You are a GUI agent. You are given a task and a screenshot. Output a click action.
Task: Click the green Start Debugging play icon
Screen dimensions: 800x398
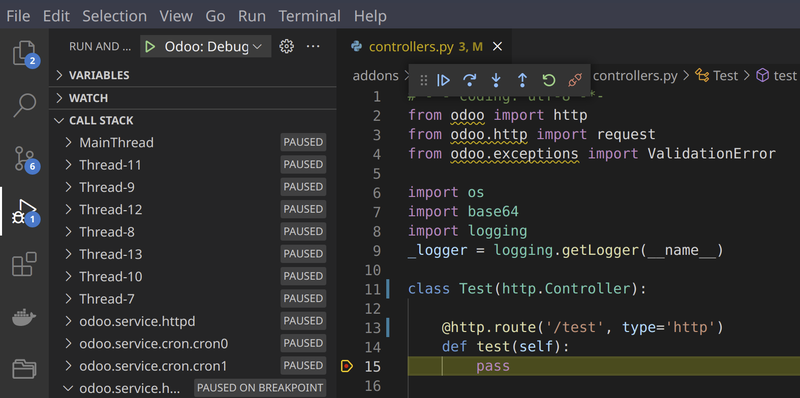pos(150,47)
